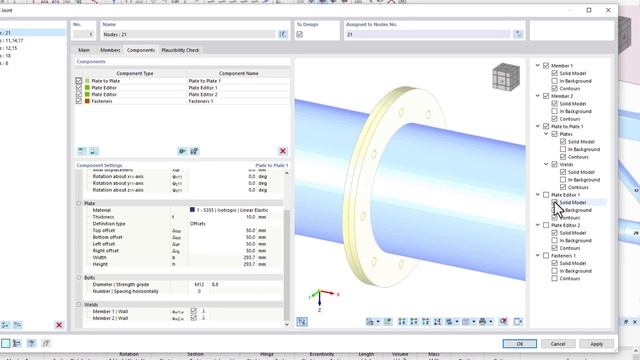Collapse the Member 1 tree node
Viewport: 640px width, 360px height.
pos(538,65)
